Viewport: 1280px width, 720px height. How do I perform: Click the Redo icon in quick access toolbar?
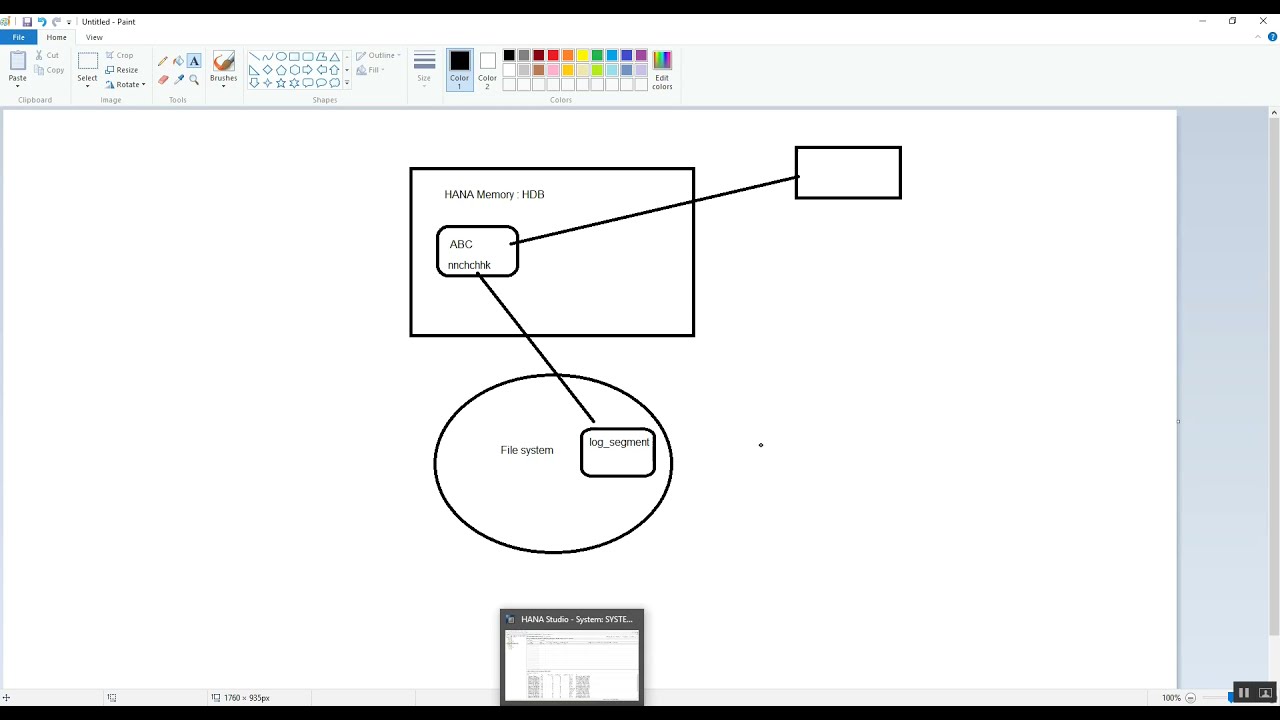point(57,21)
